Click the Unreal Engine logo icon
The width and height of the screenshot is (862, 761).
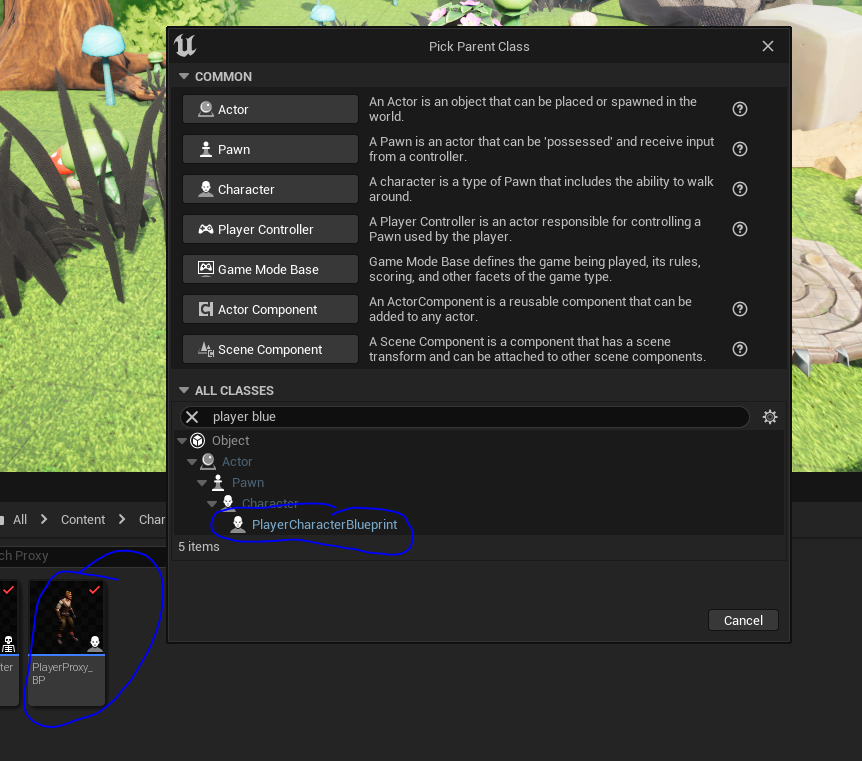(185, 46)
